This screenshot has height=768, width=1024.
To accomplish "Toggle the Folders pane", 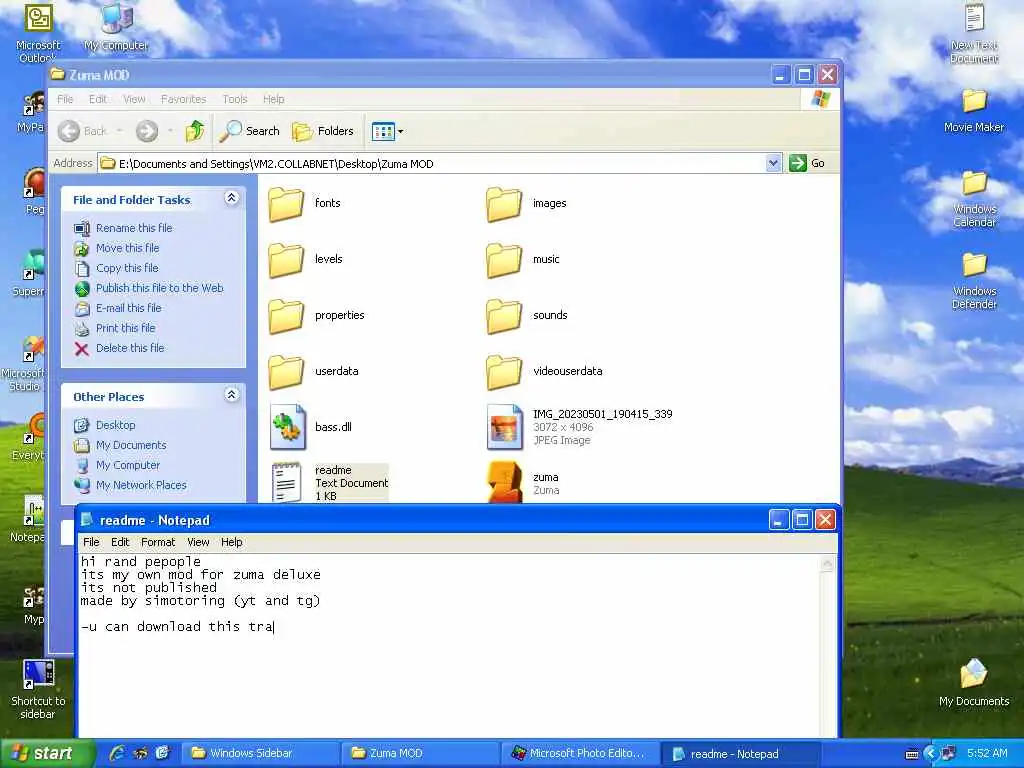I will (x=323, y=131).
